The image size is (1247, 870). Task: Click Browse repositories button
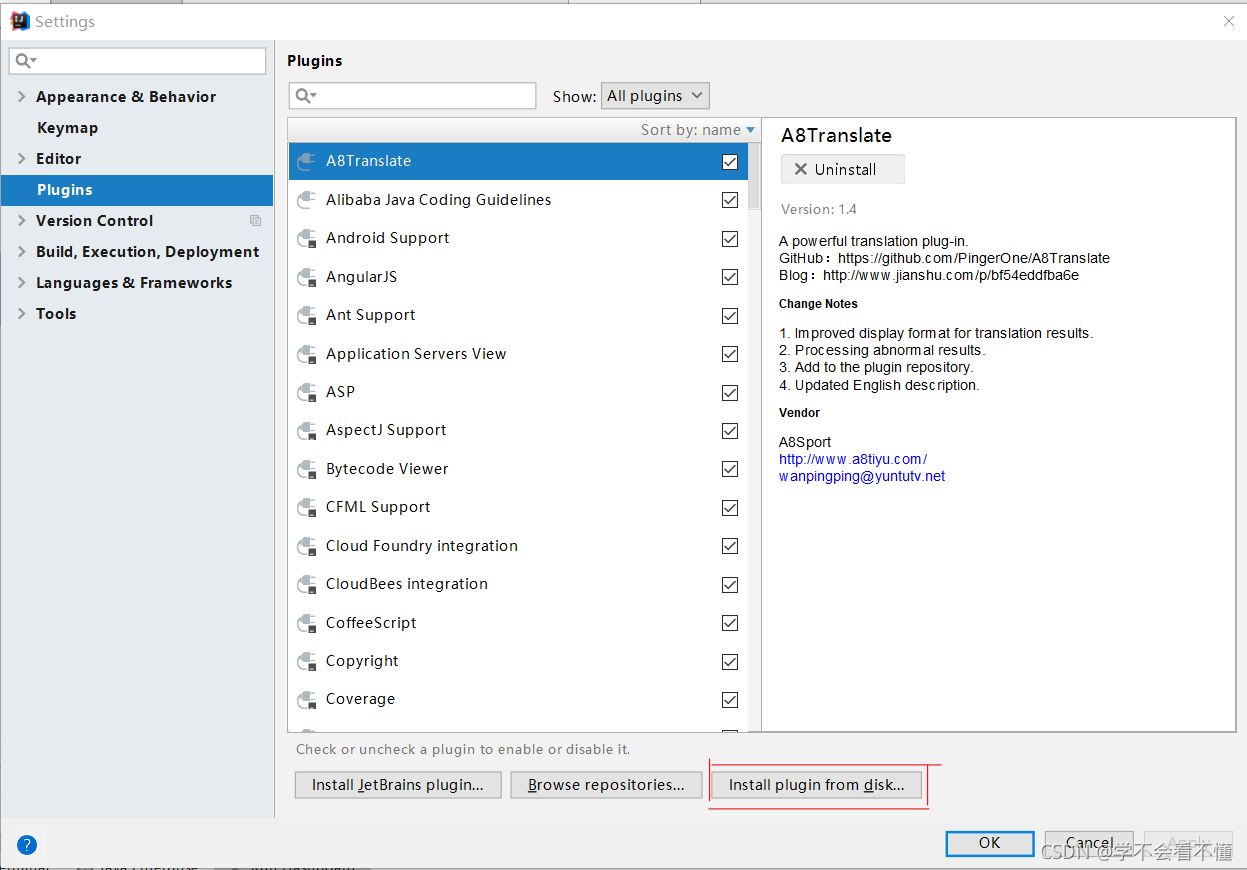pyautogui.click(x=606, y=785)
